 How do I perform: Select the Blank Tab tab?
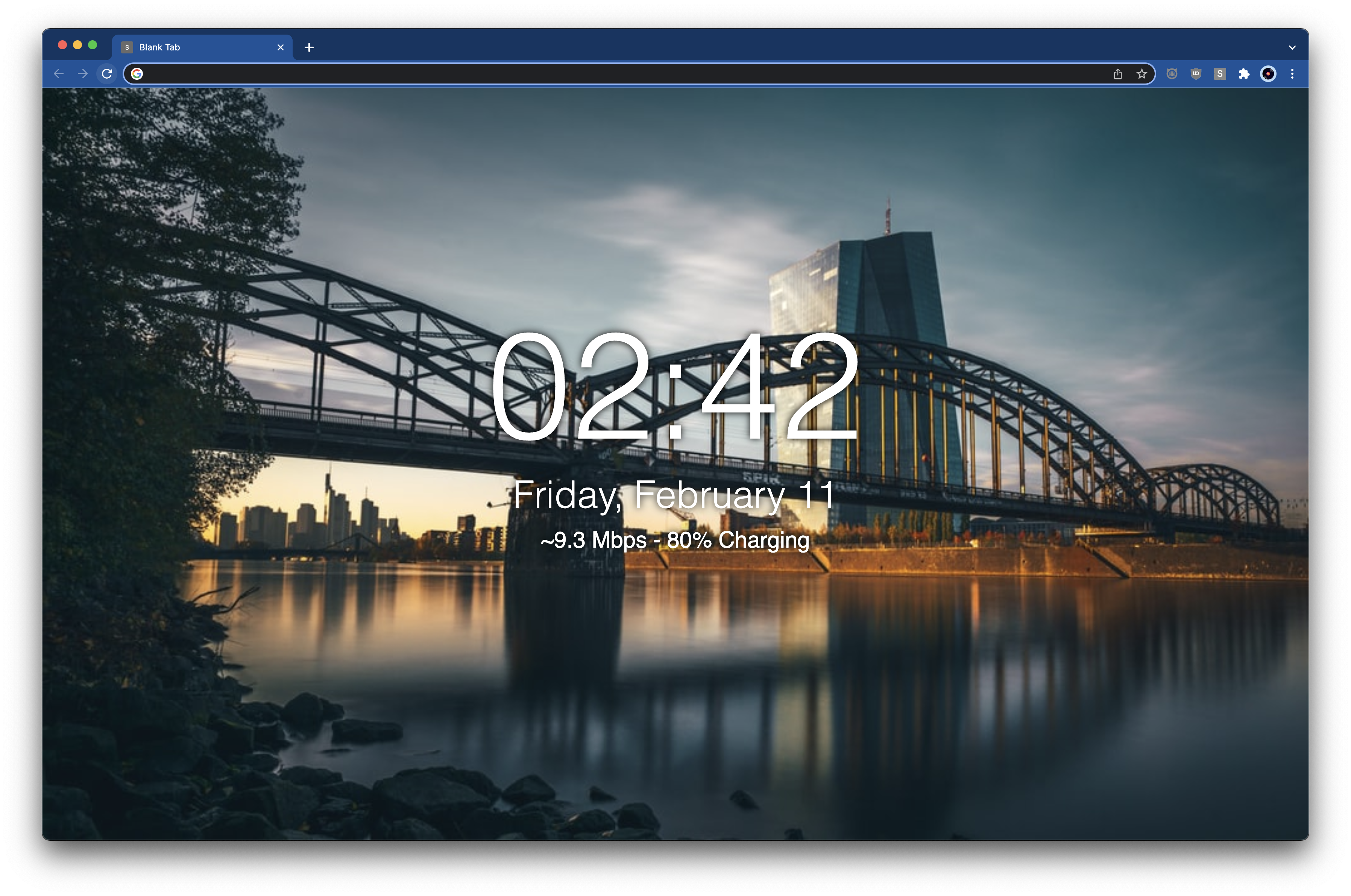(202, 47)
